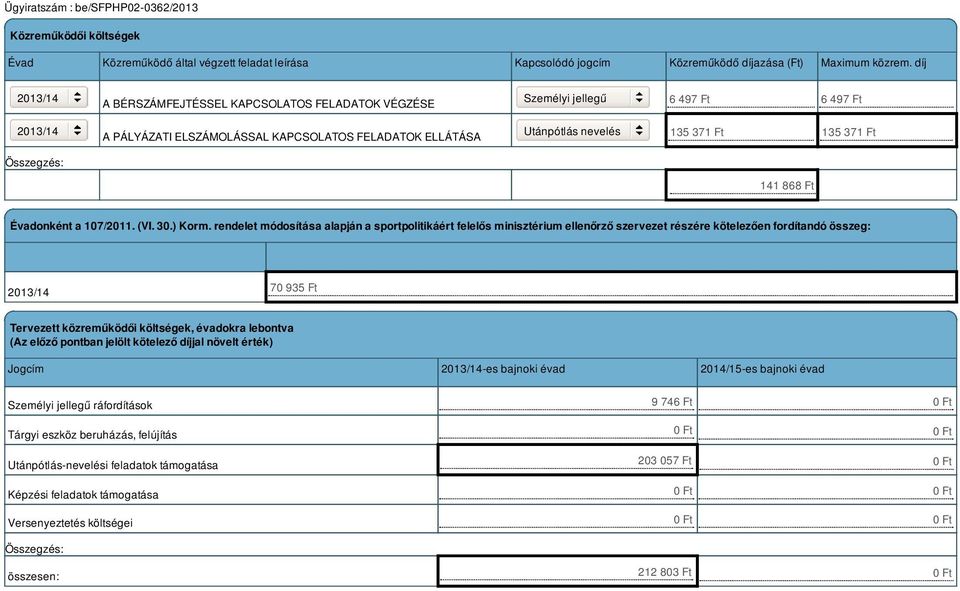Click the 2014/15 field for Utánpótlás-nevelési feladatok
This screenshot has width=960, height=591.
[x=827, y=461]
